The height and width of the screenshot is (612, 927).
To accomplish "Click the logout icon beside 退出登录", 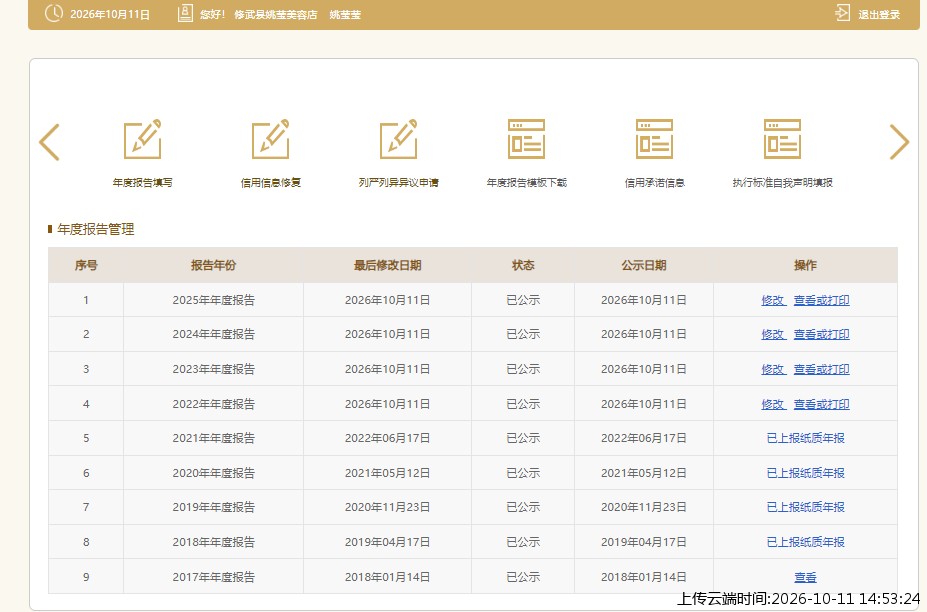I will tap(842, 13).
